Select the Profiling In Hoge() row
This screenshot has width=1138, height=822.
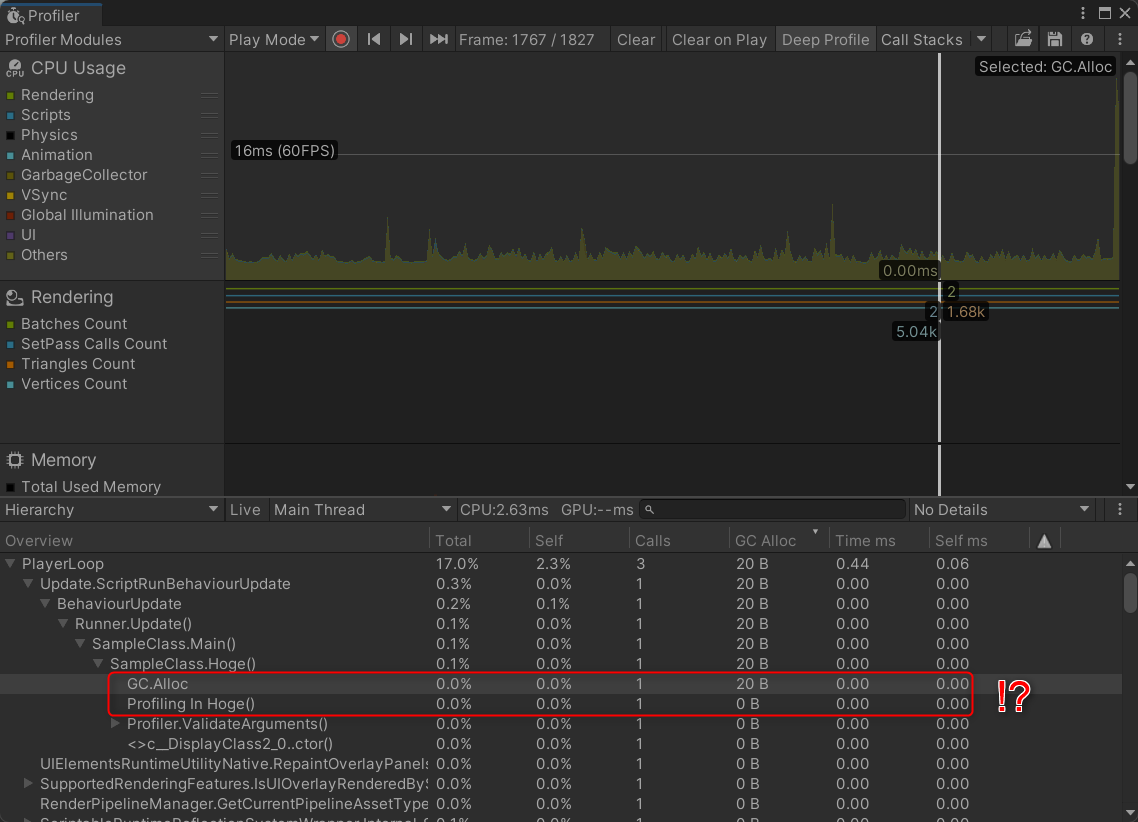tap(560, 704)
